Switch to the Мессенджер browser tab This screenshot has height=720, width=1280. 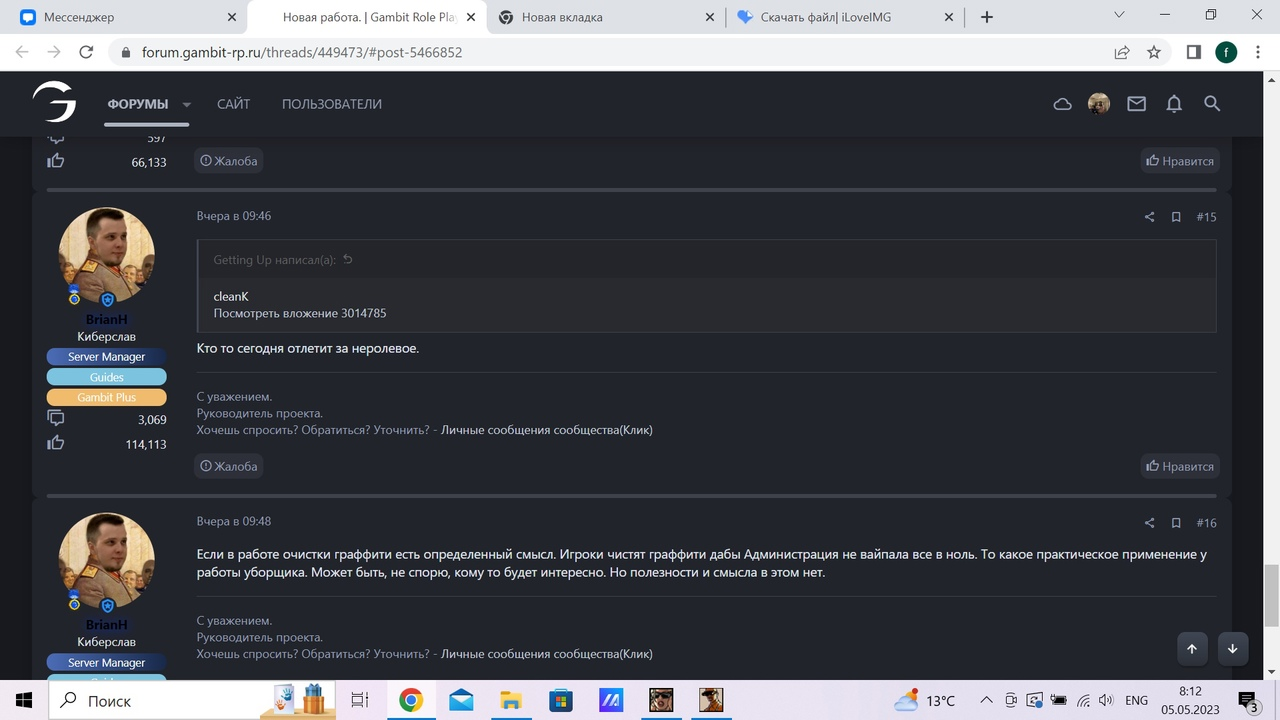click(x=120, y=17)
